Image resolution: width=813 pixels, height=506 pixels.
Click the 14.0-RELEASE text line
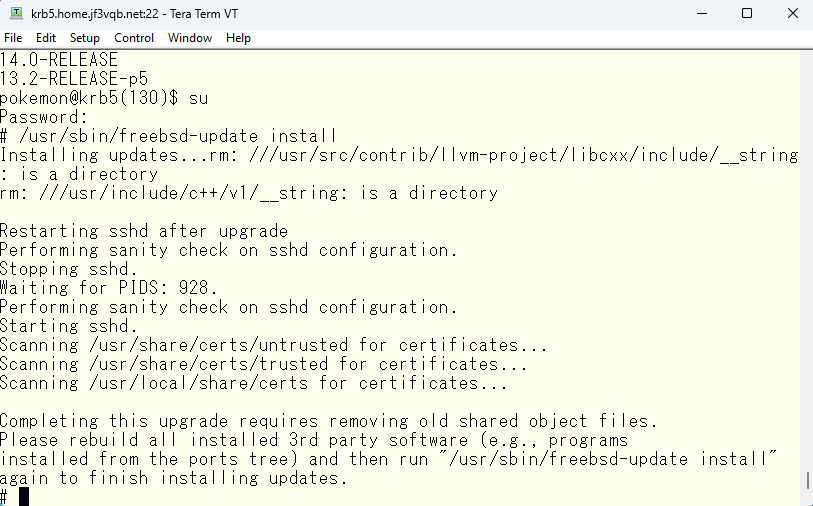coord(59,60)
